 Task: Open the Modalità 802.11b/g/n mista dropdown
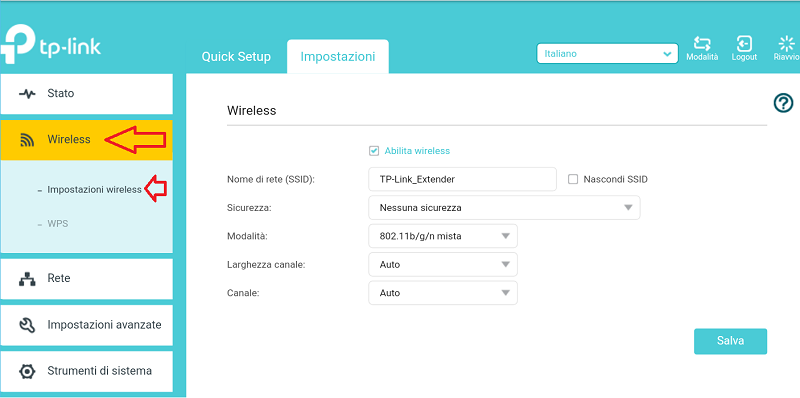pyautogui.click(x=443, y=236)
